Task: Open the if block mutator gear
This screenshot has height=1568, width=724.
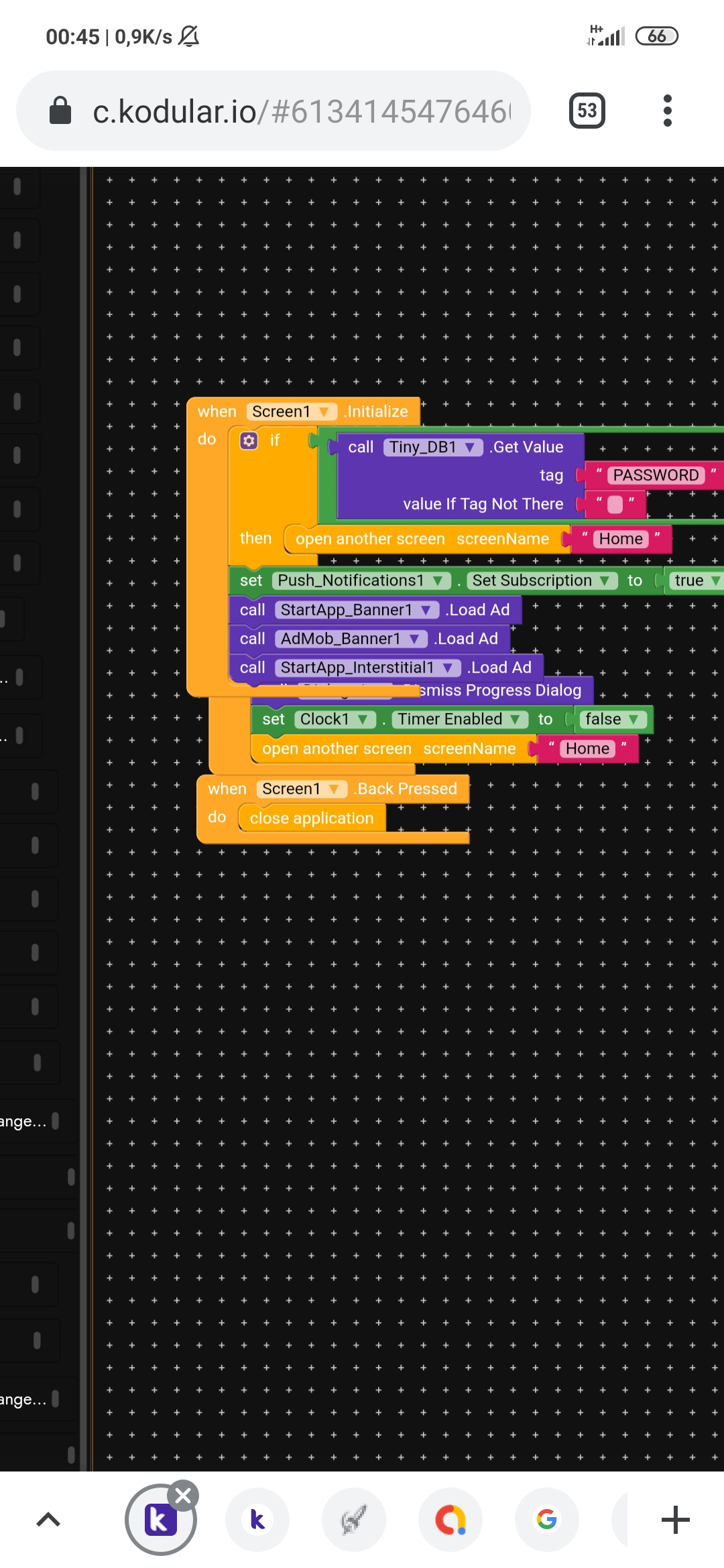Action: [249, 440]
